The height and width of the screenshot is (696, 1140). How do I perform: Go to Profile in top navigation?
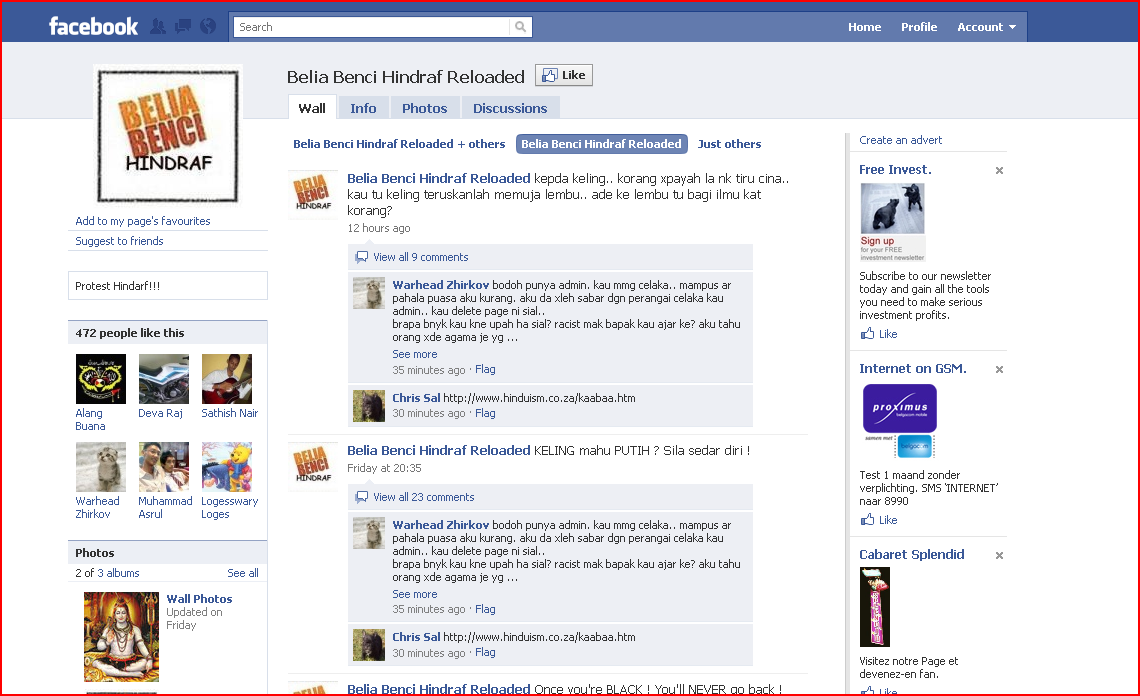[x=919, y=27]
